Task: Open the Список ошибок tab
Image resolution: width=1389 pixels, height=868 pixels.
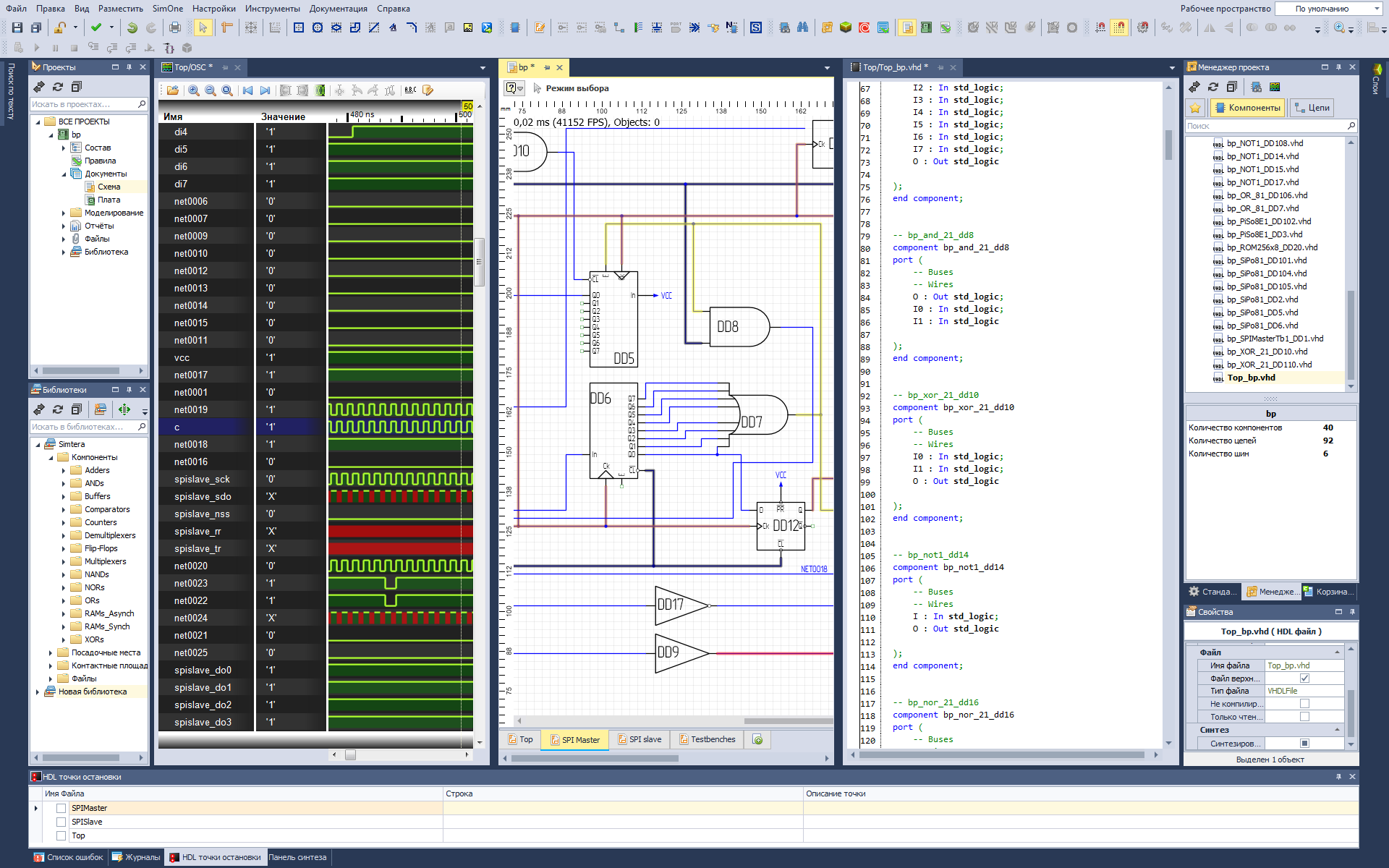Action: click(69, 857)
